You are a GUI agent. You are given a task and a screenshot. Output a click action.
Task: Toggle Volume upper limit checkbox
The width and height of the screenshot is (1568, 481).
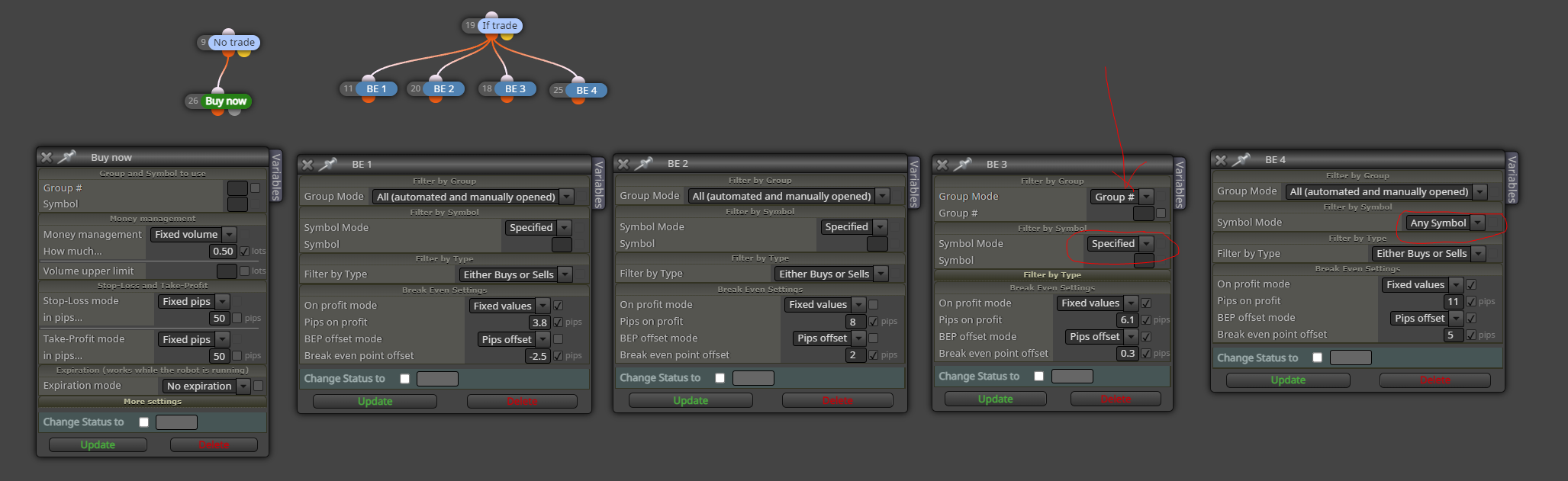coord(244,271)
